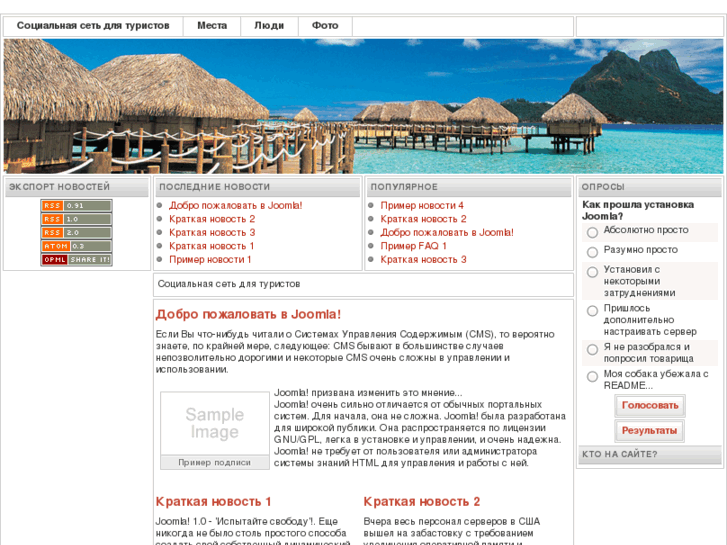The width and height of the screenshot is (727, 545).
Task: Click the 'Как прошла установка Joomla?' poll question
Action: (638, 211)
